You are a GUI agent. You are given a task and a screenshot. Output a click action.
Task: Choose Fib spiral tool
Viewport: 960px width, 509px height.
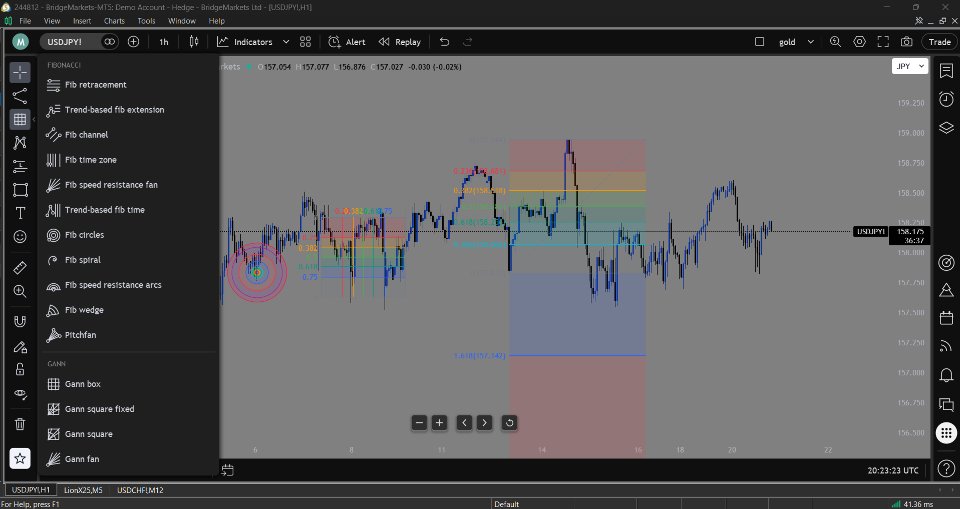pyautogui.click(x=129, y=260)
